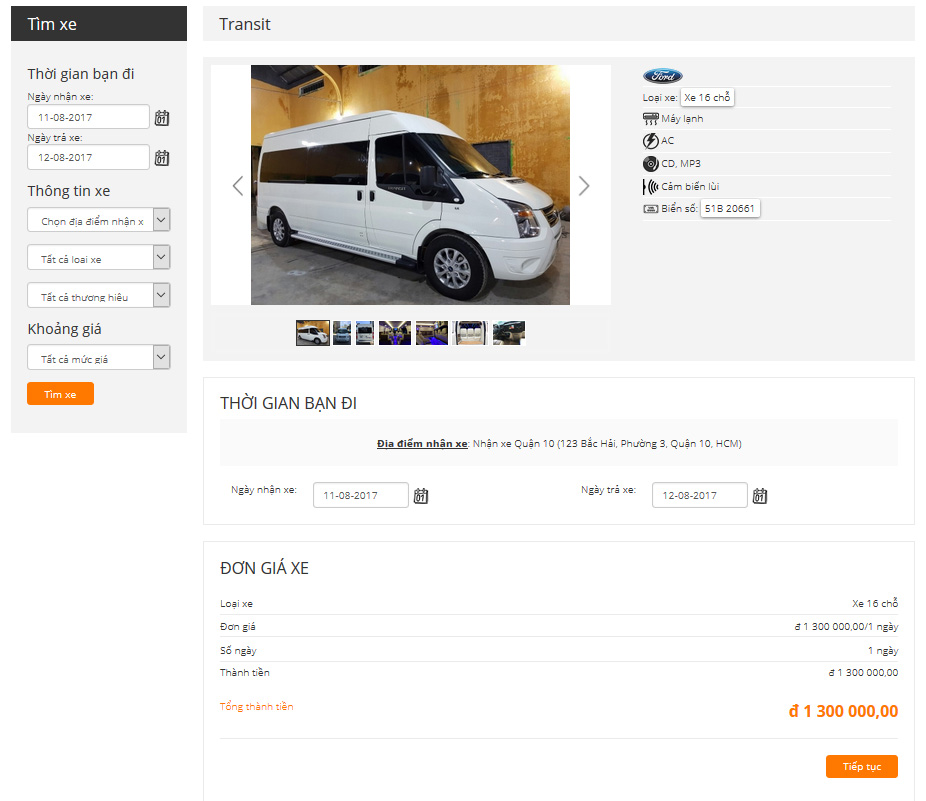Open calendar for sidebar pickup date
The image size is (926, 801).
pyautogui.click(x=162, y=118)
